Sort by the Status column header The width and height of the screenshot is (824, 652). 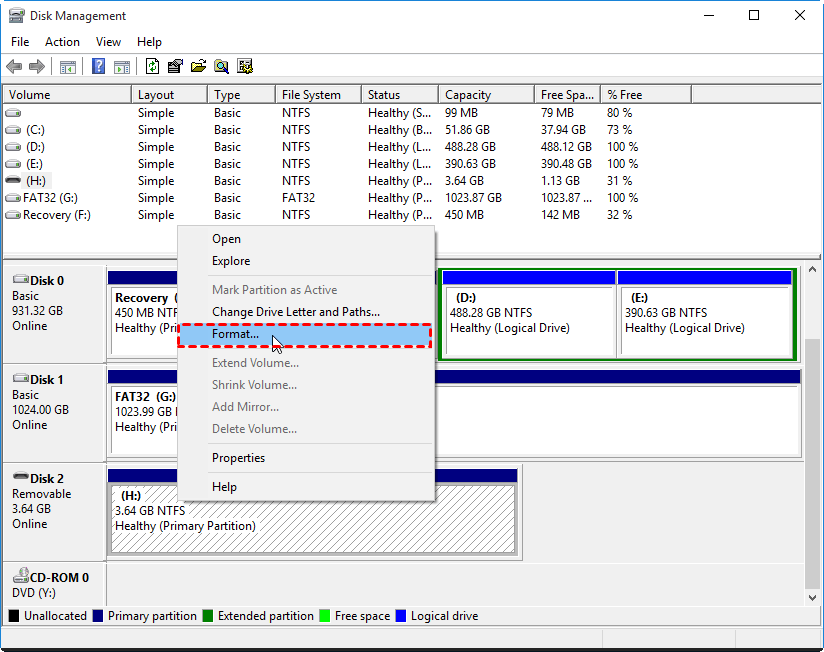click(x=400, y=95)
